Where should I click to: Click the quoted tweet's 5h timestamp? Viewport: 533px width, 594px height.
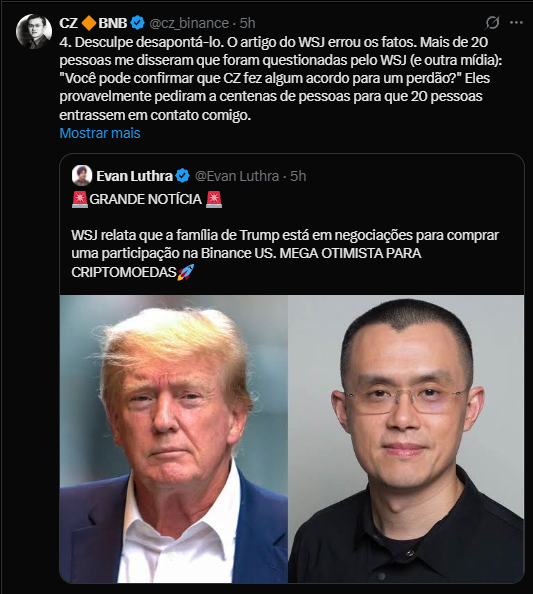298,176
